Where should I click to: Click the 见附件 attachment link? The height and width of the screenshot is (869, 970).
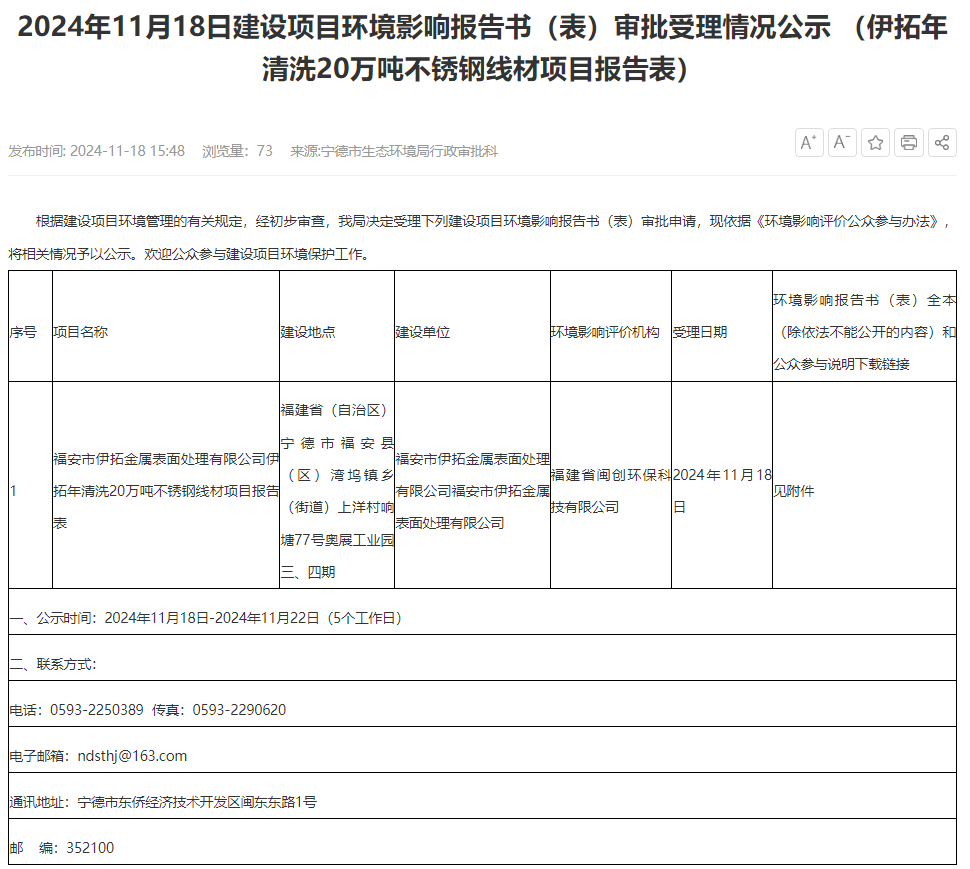click(x=794, y=491)
